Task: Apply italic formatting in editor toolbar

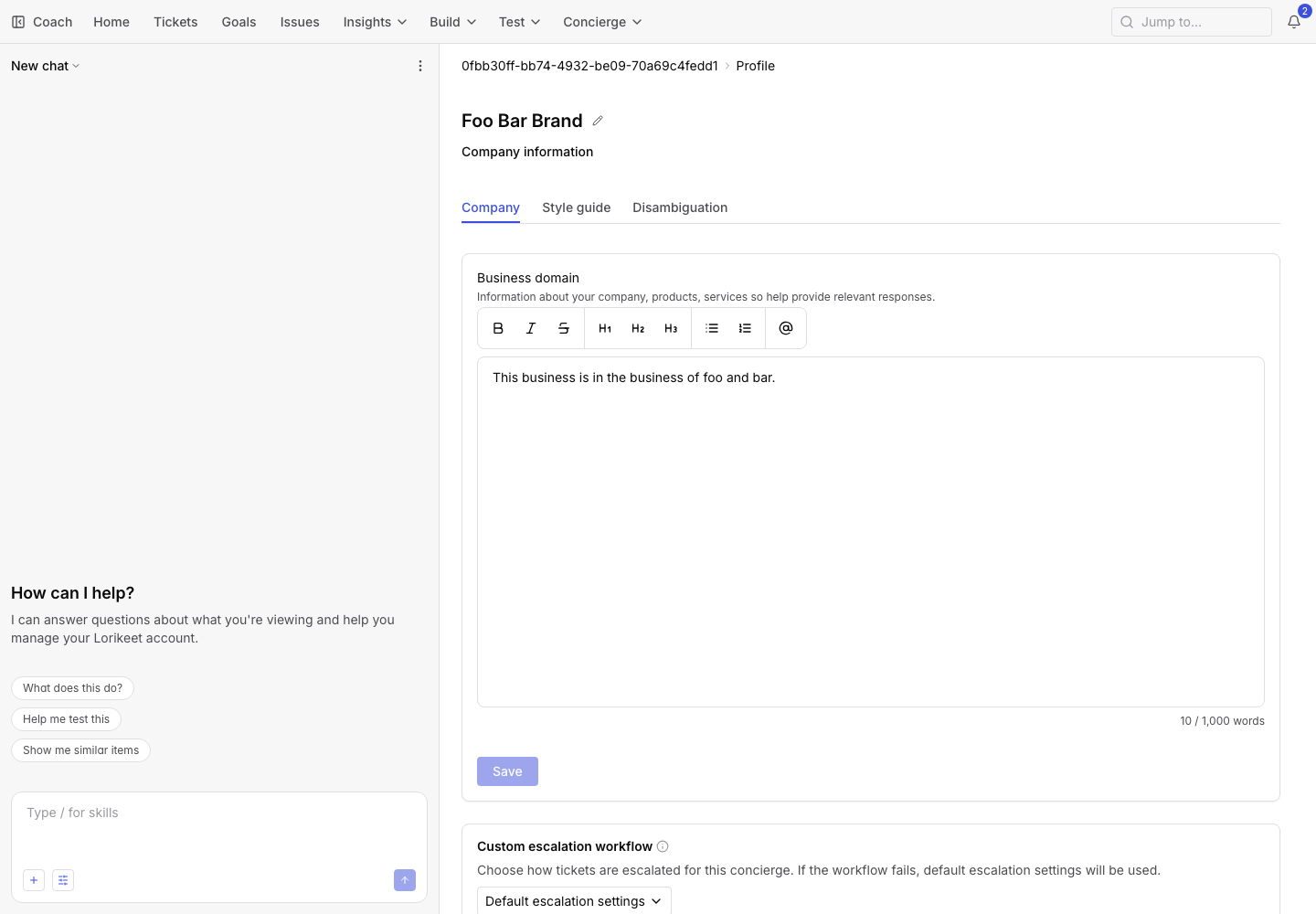Action: click(x=531, y=328)
